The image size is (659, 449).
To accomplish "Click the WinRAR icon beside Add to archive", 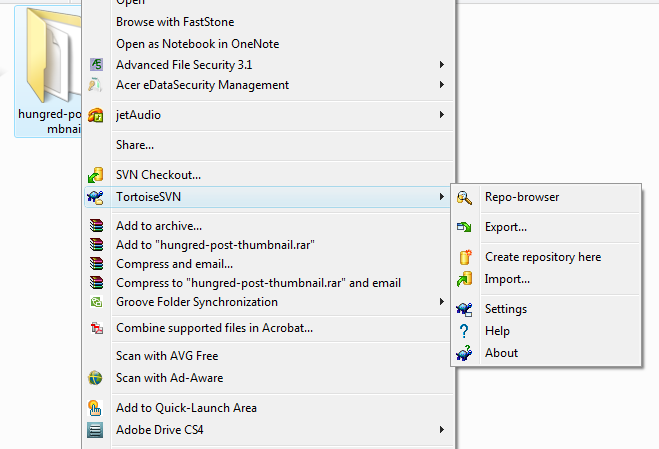I will click(x=96, y=226).
